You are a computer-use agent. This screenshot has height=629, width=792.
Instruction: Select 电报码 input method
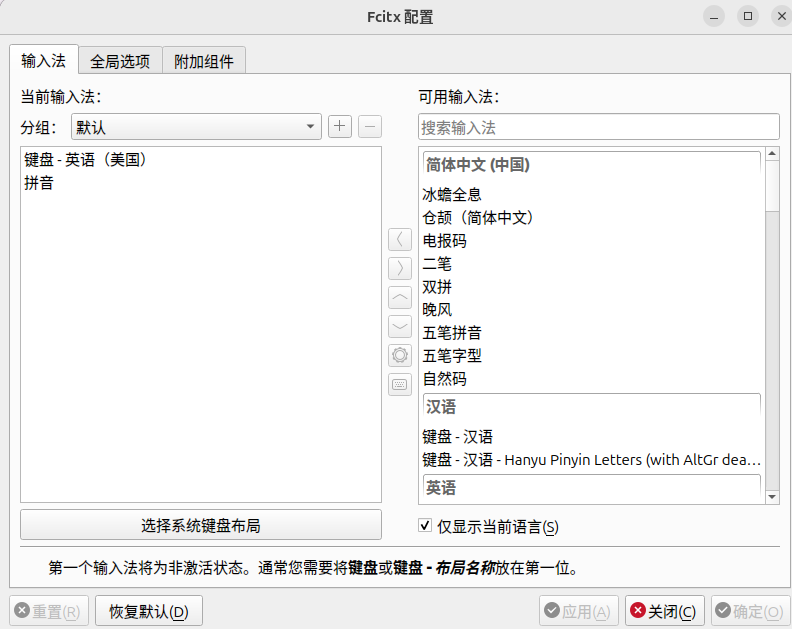click(591, 241)
